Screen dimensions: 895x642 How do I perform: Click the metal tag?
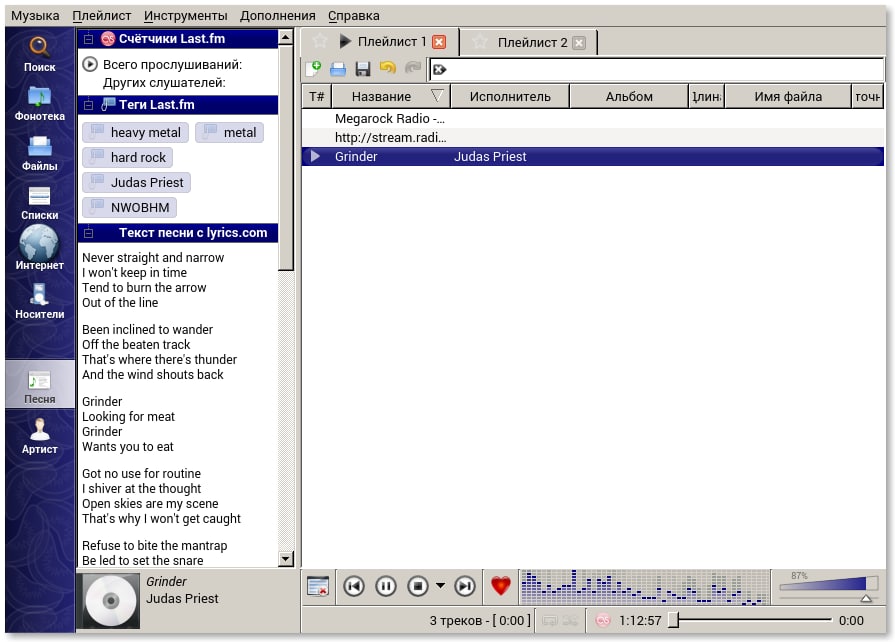tap(229, 132)
